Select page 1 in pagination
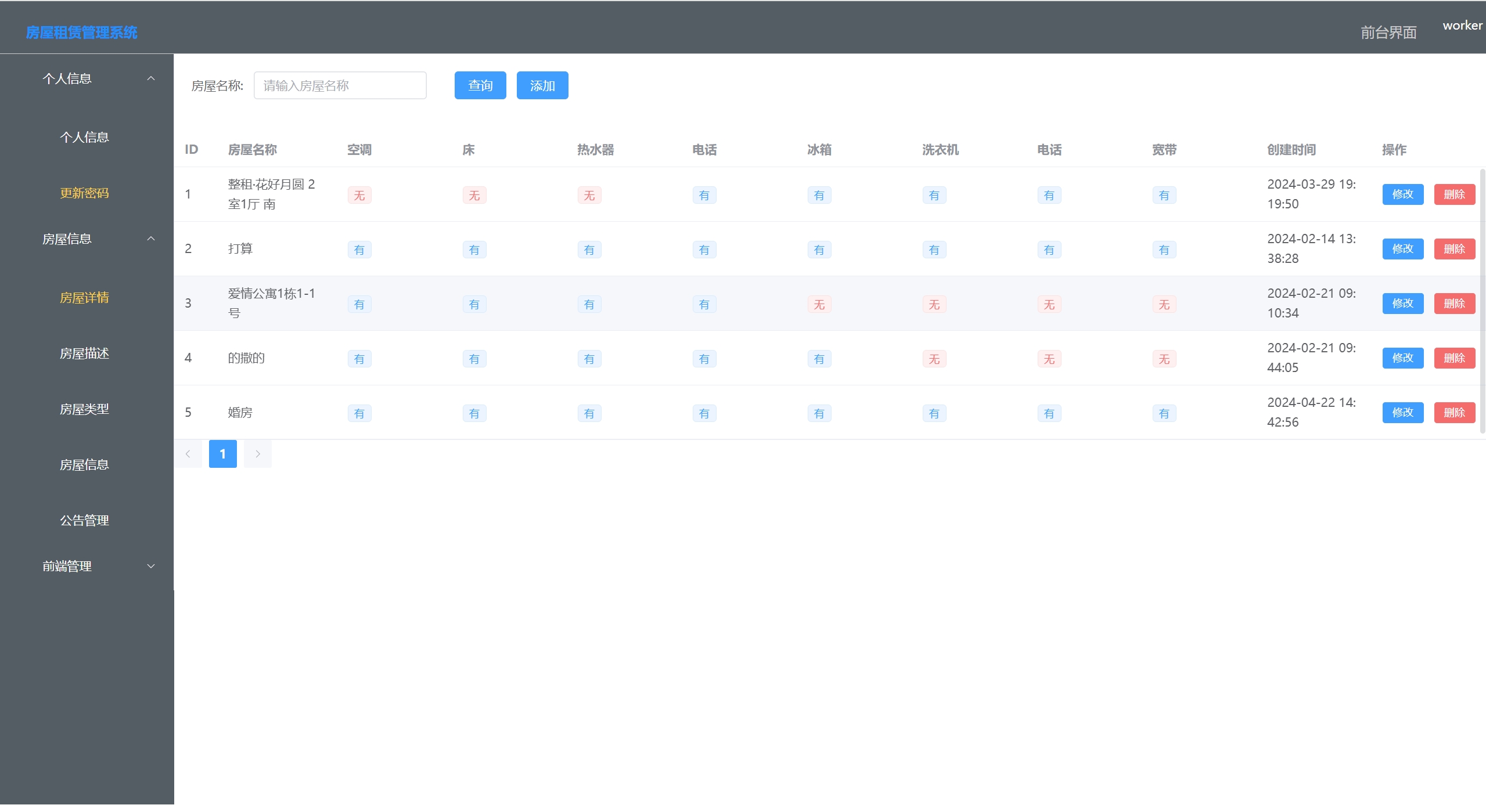The width and height of the screenshot is (1486, 812). [223, 454]
